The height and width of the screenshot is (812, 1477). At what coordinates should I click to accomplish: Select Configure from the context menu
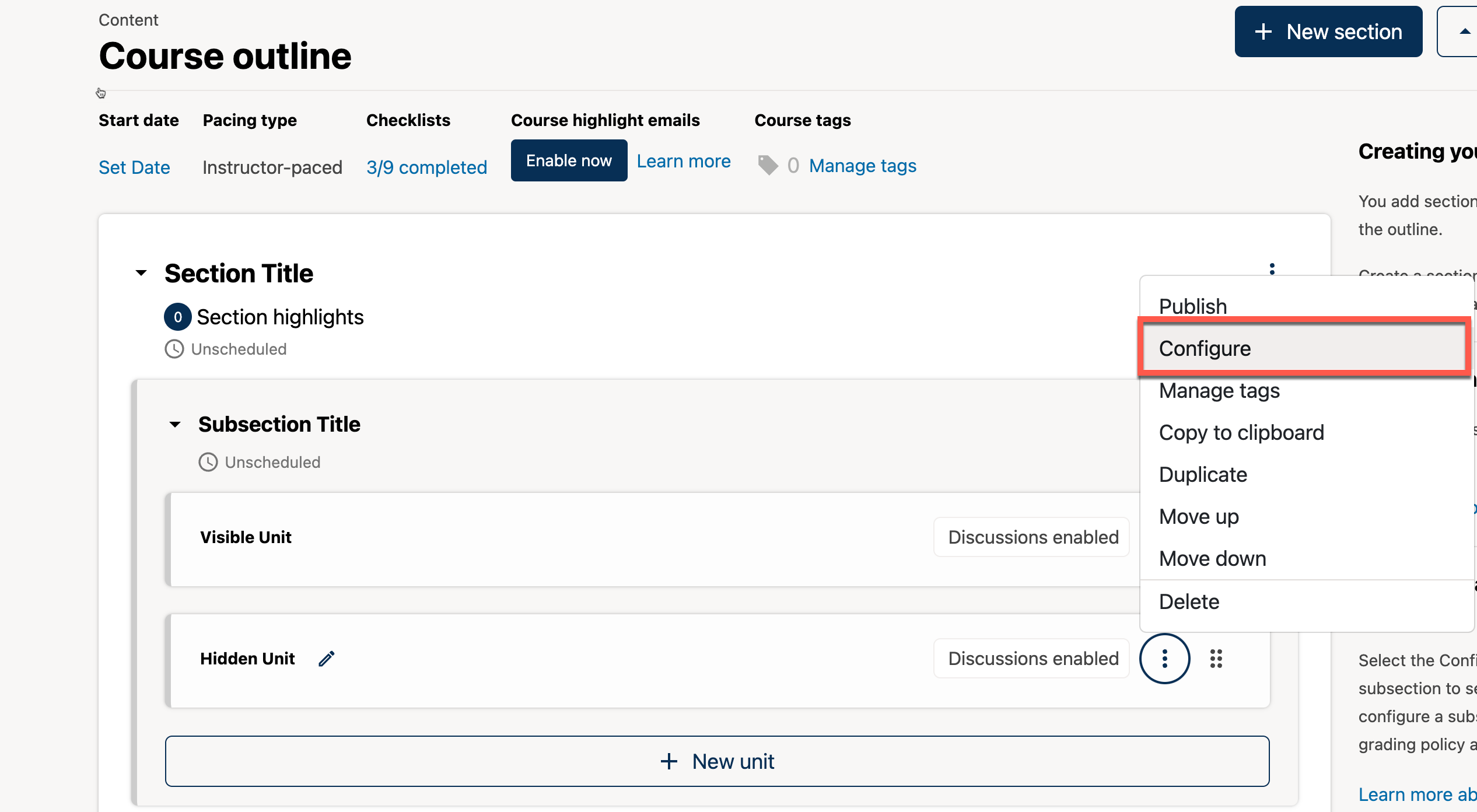click(x=1205, y=348)
